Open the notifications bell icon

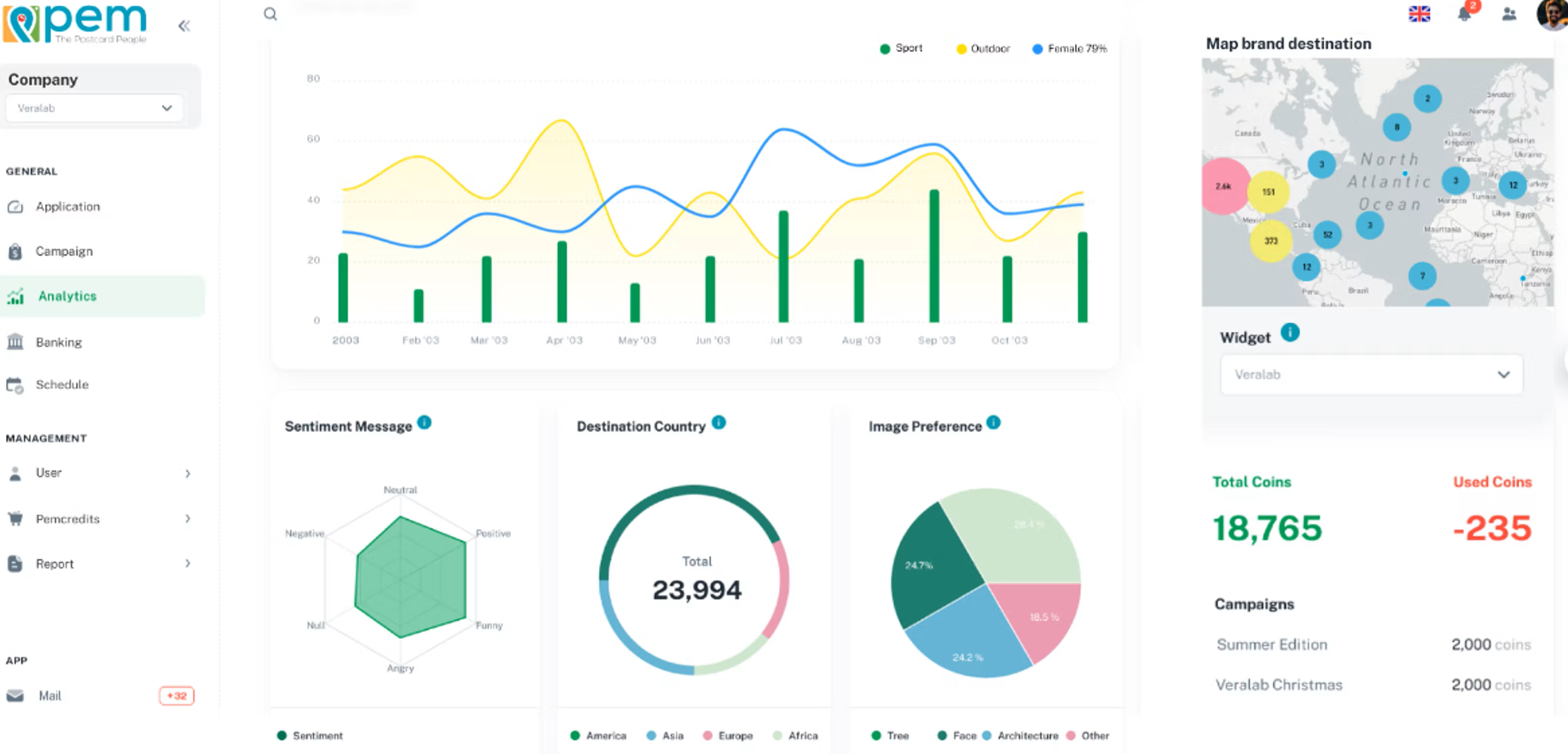click(x=1464, y=14)
